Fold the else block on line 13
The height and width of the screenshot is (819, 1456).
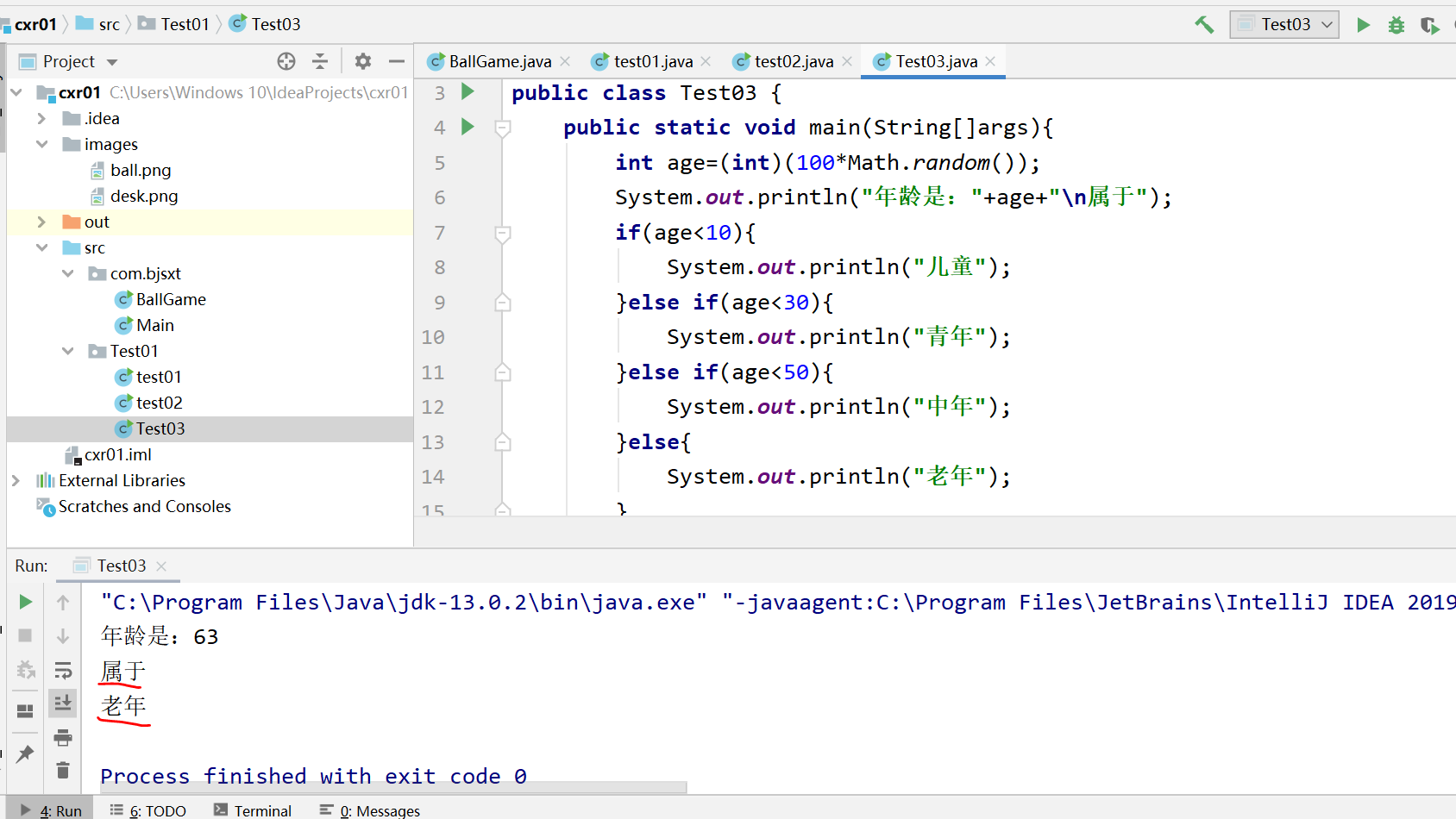click(x=503, y=442)
